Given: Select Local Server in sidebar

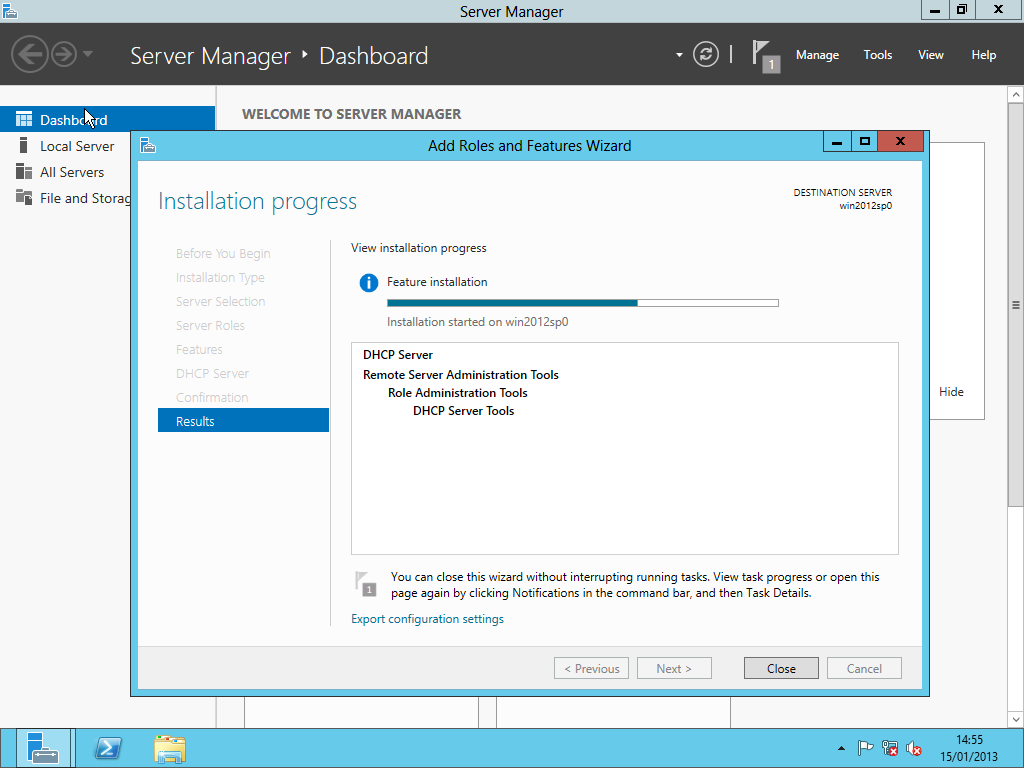Looking at the screenshot, I should coord(77,146).
